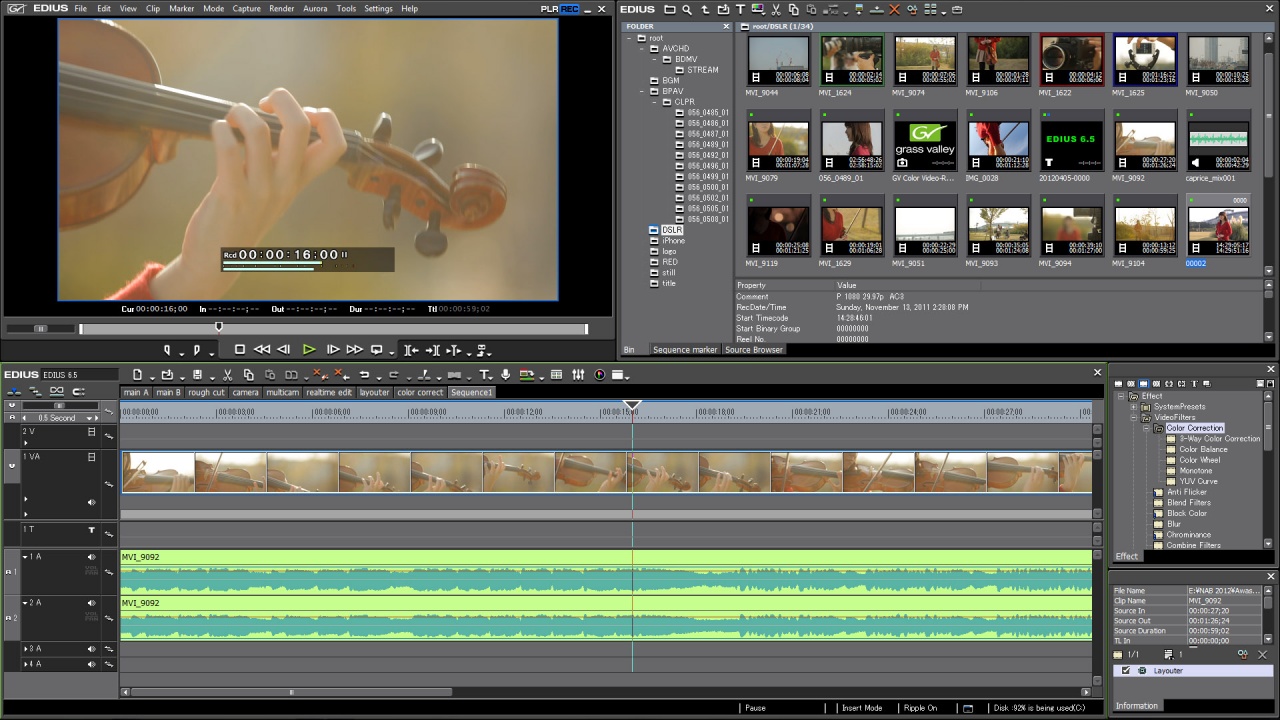Click the vectorscope icon in timeline toolbar
The width and height of the screenshot is (1280, 720).
(x=599, y=375)
